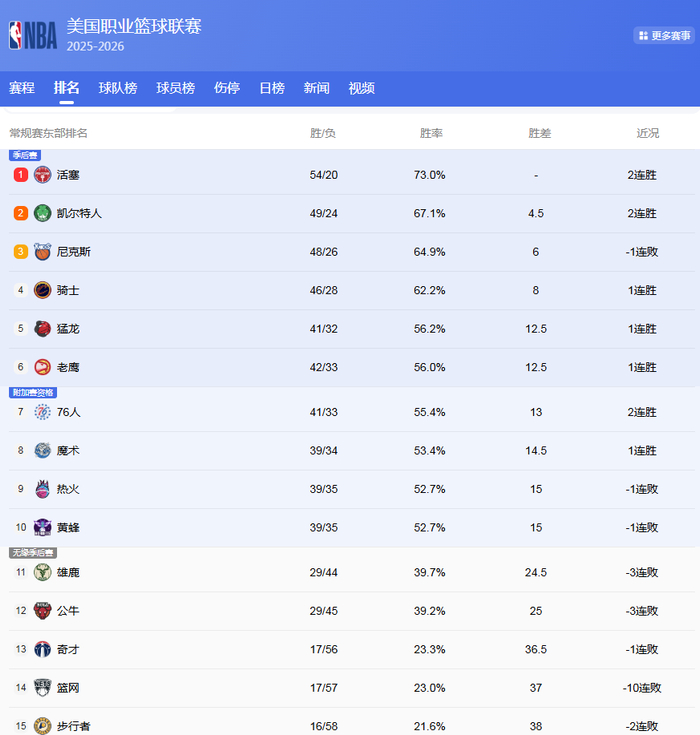Click the 魔术 team logo
Image resolution: width=700 pixels, height=735 pixels.
click(x=42, y=450)
